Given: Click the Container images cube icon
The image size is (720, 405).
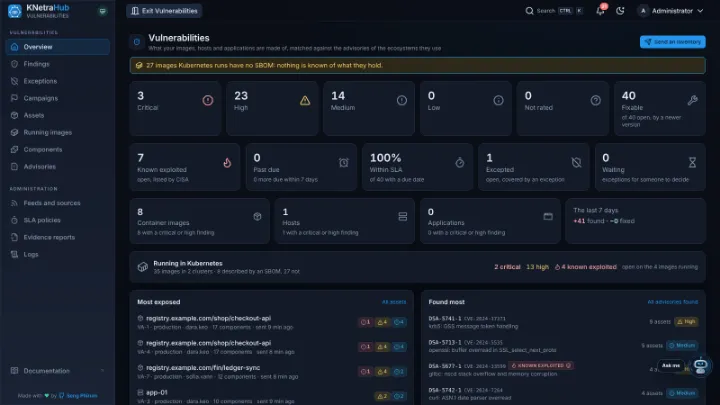Looking at the screenshot, I should (x=257, y=216).
